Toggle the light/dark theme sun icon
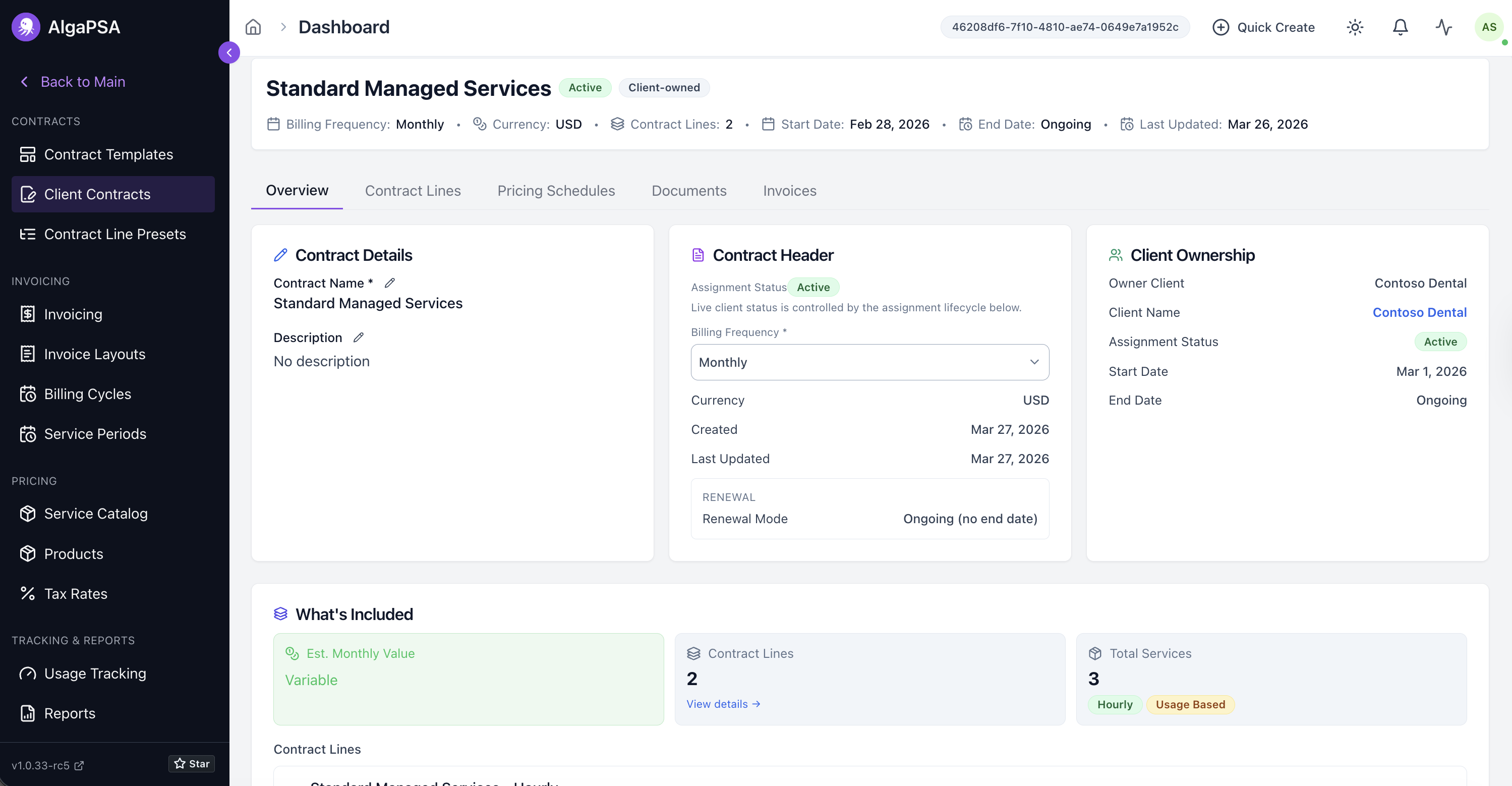Screen dimensions: 1512x786 [1355, 27]
